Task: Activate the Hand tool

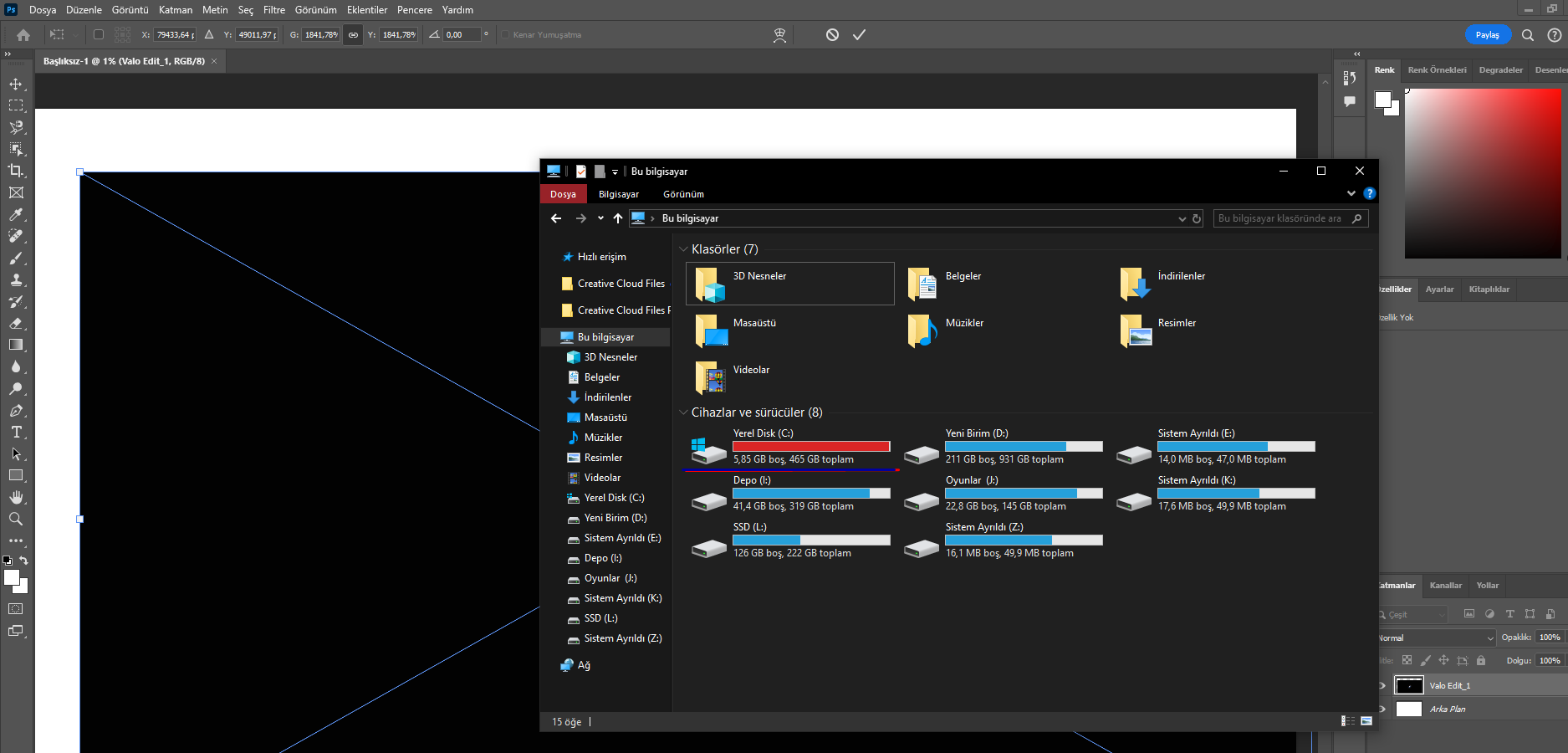Action: (x=16, y=497)
